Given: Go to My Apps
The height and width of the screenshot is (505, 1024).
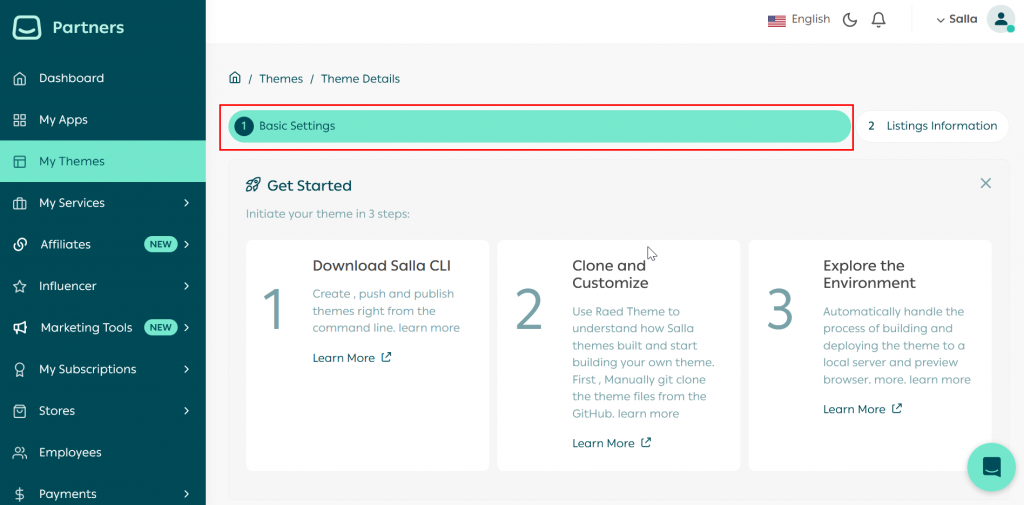Looking at the screenshot, I should (x=63, y=120).
